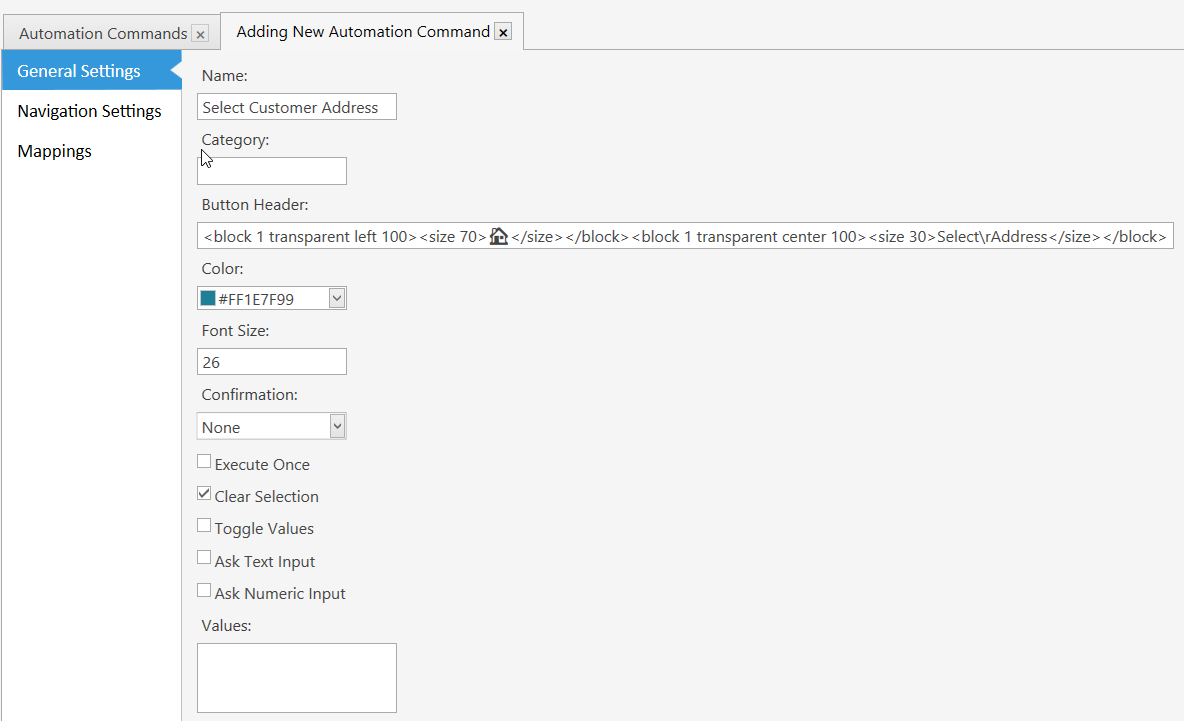The height and width of the screenshot is (721, 1184).
Task: Check the Ask Numeric Input checkbox
Action: (204, 590)
